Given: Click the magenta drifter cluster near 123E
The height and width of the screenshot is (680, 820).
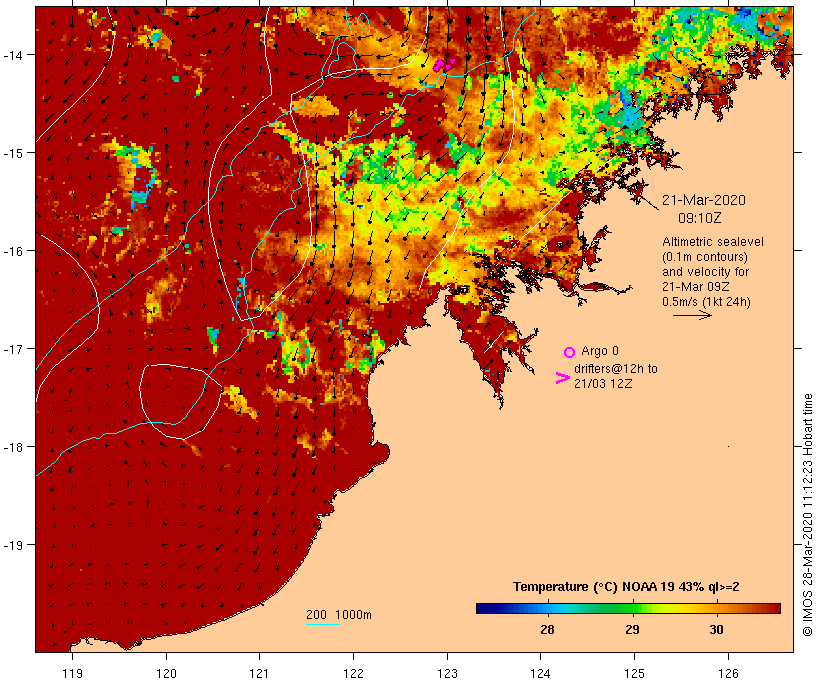Looking at the screenshot, I should pyautogui.click(x=443, y=65).
